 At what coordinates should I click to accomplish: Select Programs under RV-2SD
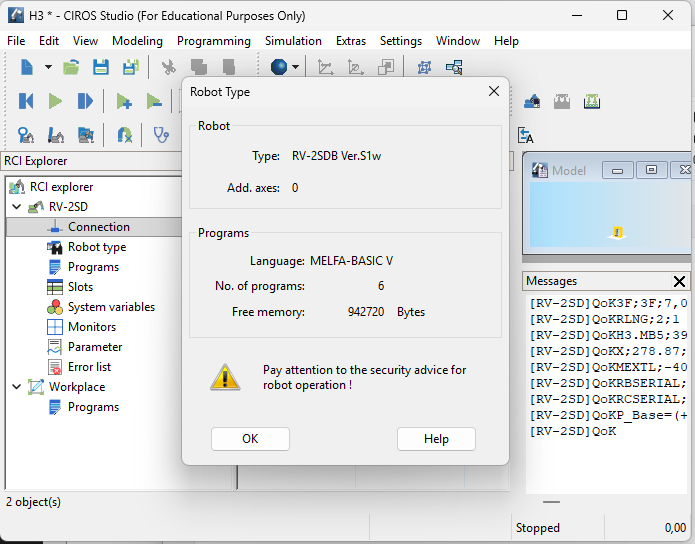(93, 267)
